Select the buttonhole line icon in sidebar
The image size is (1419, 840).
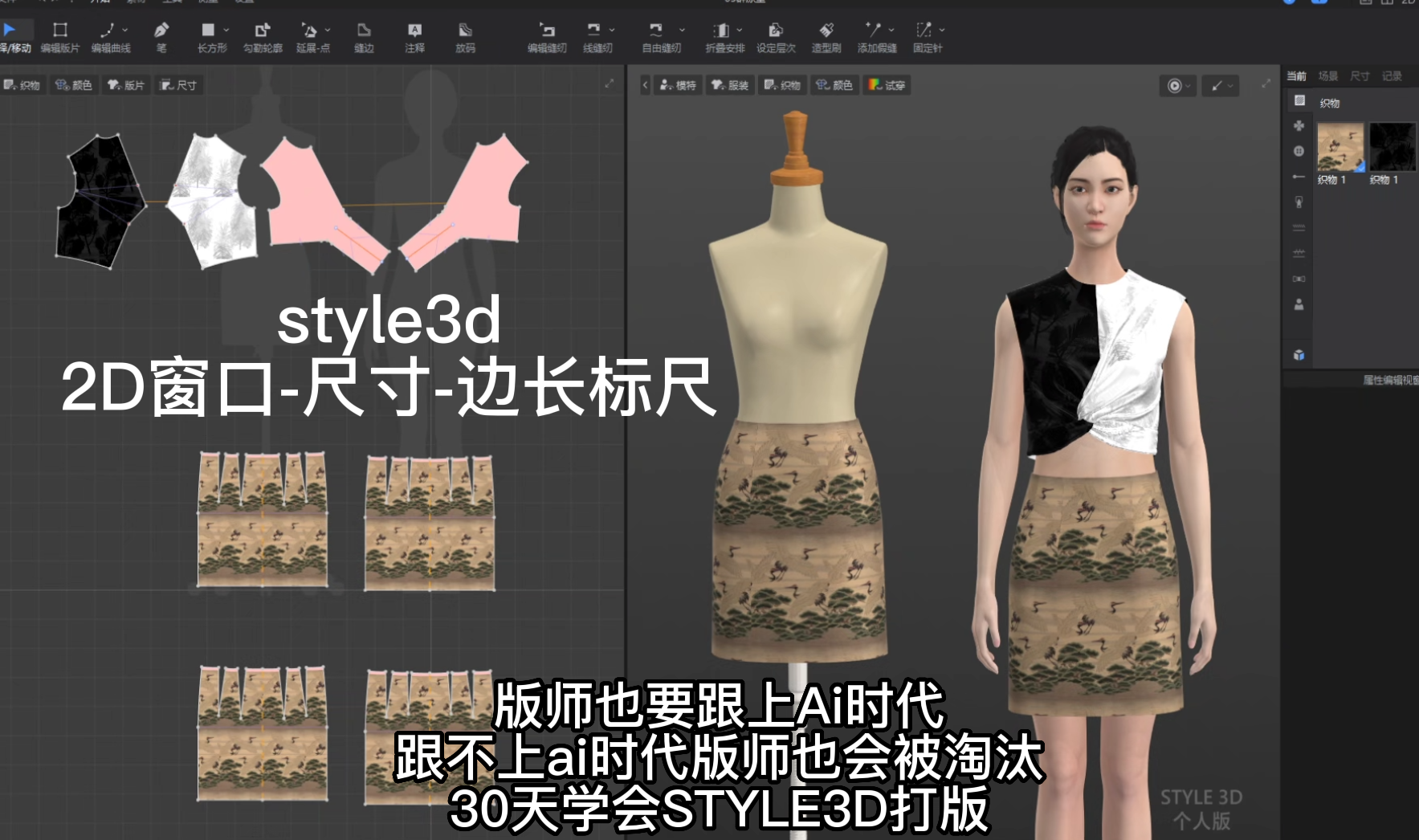tap(1299, 177)
